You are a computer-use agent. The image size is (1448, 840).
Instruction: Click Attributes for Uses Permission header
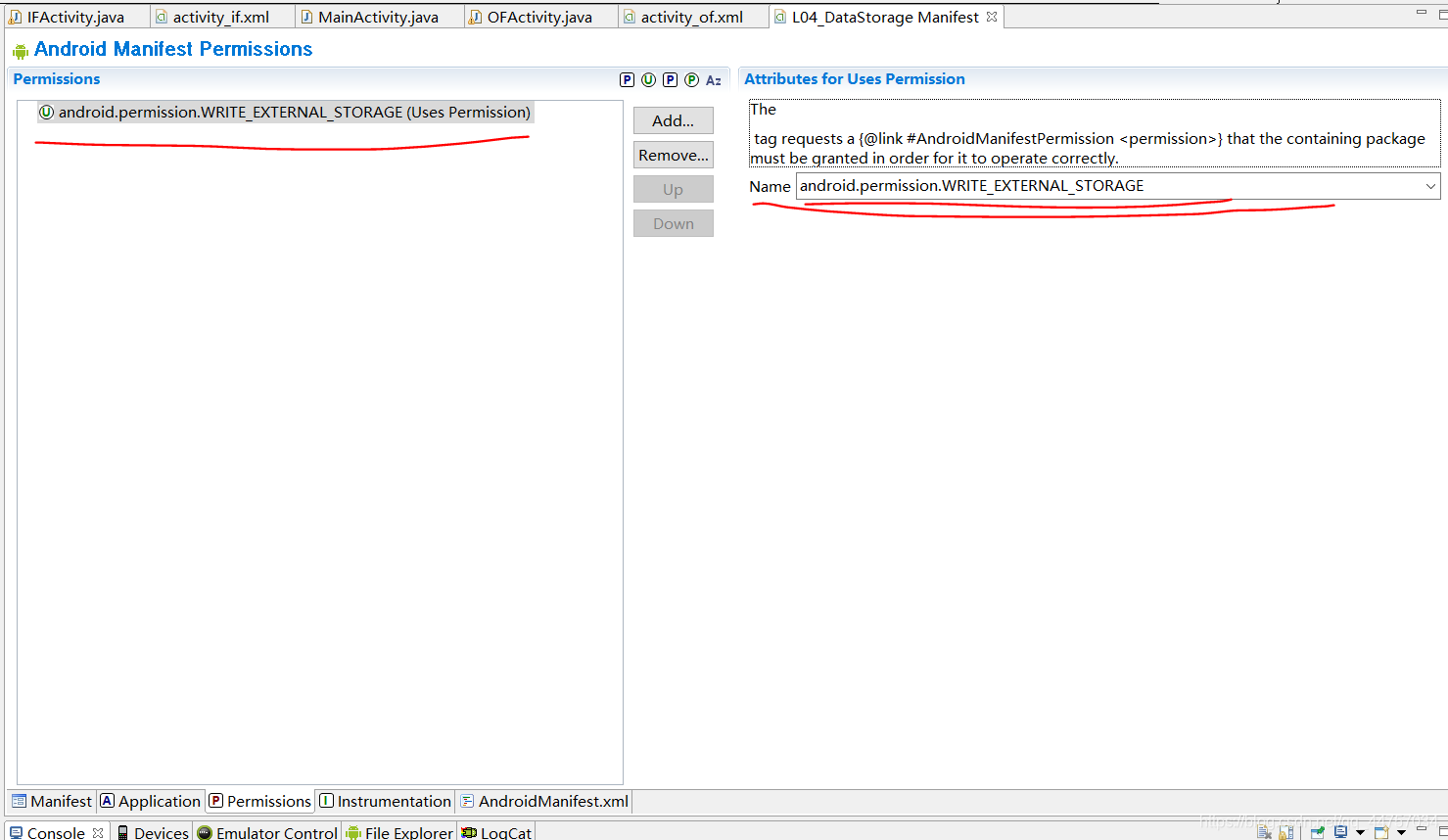click(x=855, y=79)
